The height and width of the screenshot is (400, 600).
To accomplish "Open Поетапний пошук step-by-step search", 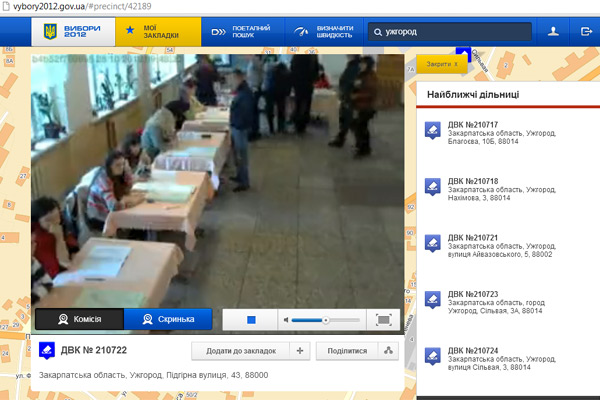I will [243, 33].
